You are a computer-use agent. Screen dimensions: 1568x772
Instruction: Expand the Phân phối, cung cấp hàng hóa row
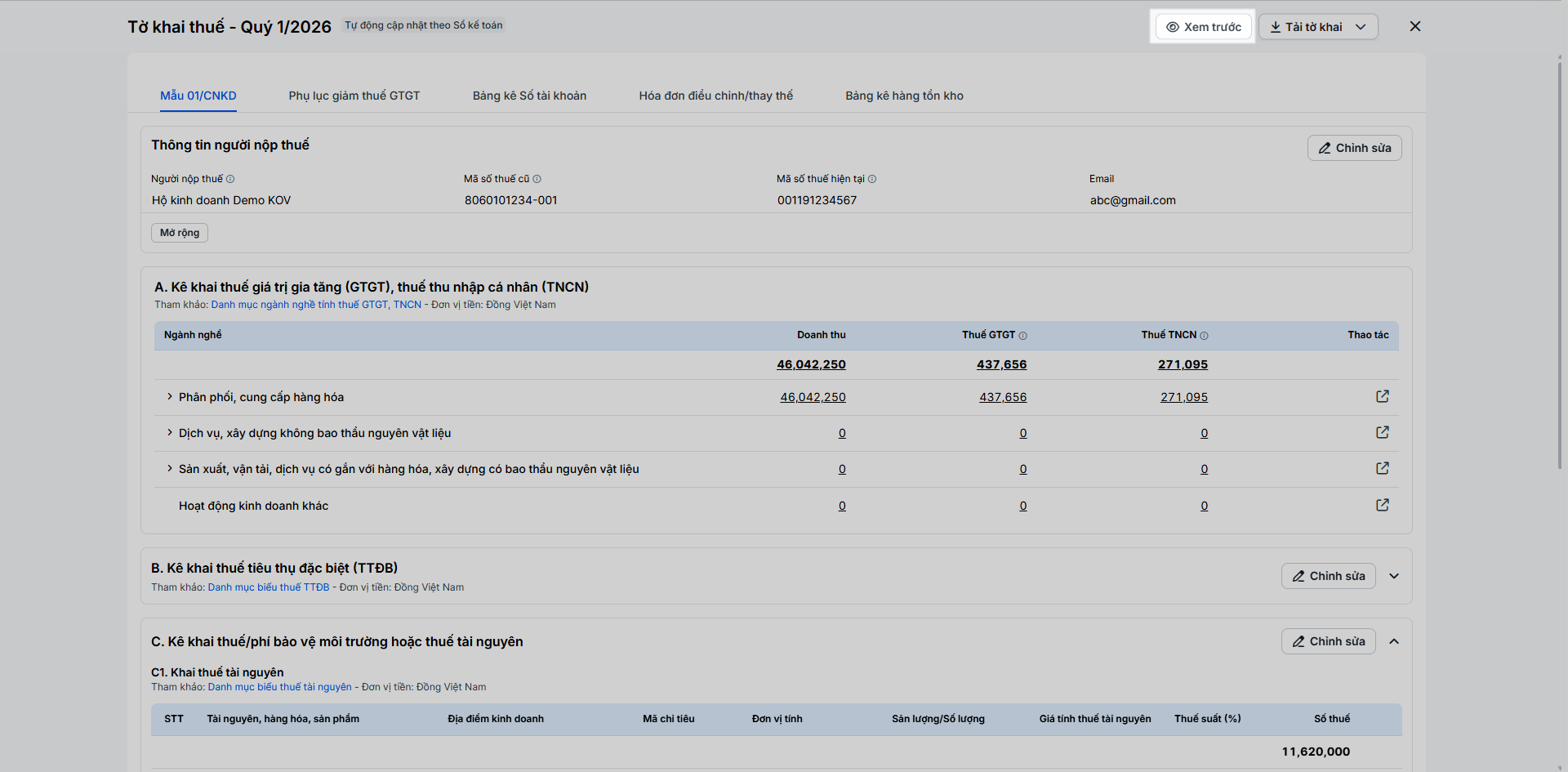(x=170, y=397)
